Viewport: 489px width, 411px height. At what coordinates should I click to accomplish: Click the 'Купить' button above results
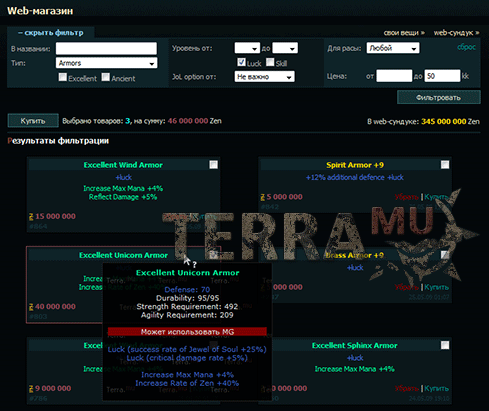click(x=33, y=121)
